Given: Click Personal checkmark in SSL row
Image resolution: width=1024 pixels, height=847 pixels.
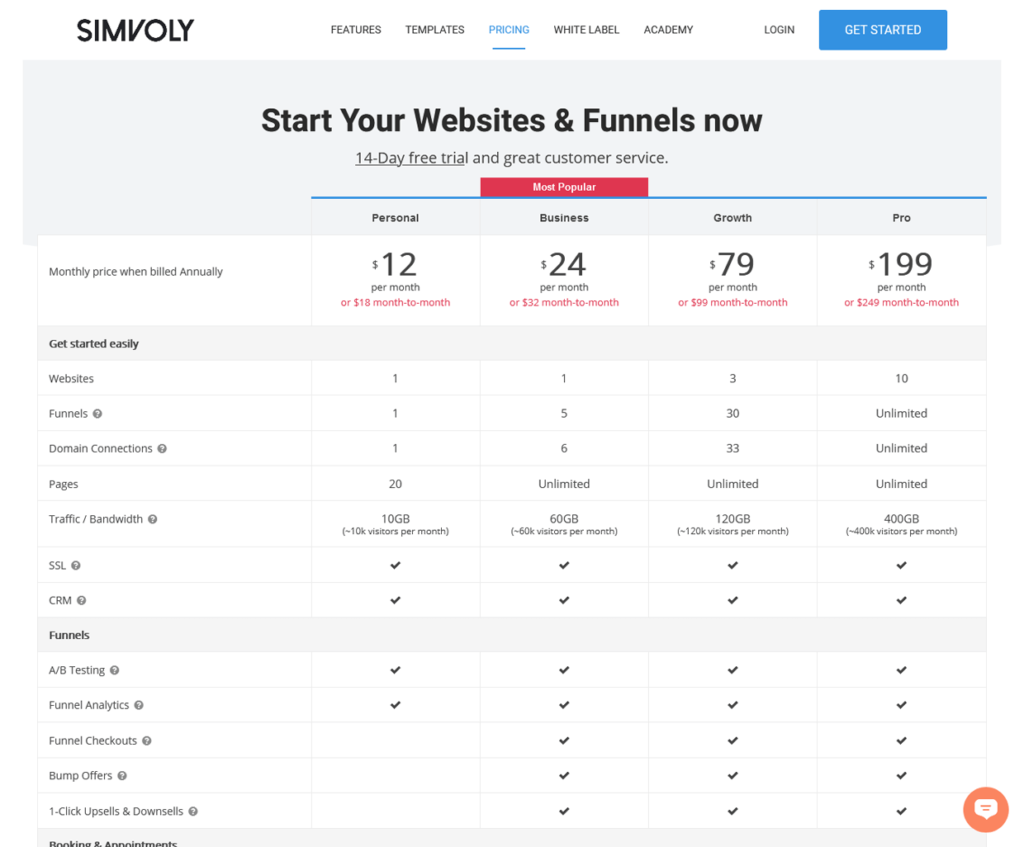Looking at the screenshot, I should click(395, 566).
